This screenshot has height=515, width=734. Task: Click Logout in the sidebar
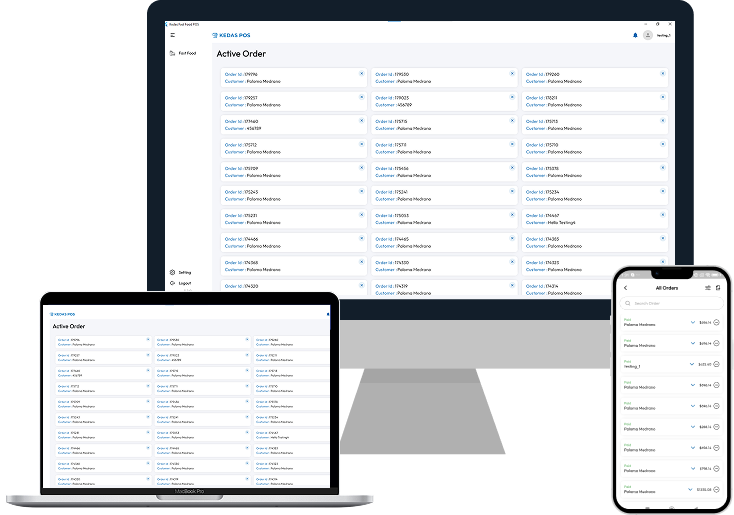click(x=183, y=283)
